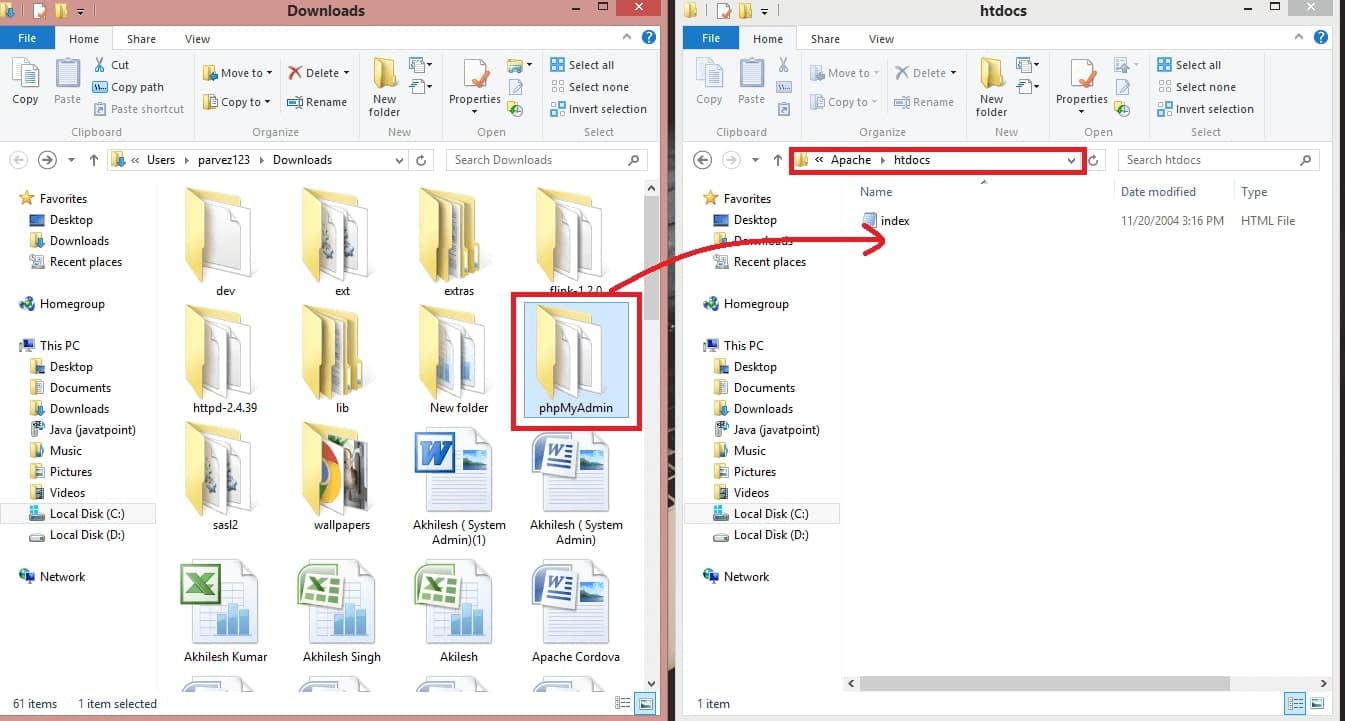Go up one level in the htdocs window

[778, 160]
